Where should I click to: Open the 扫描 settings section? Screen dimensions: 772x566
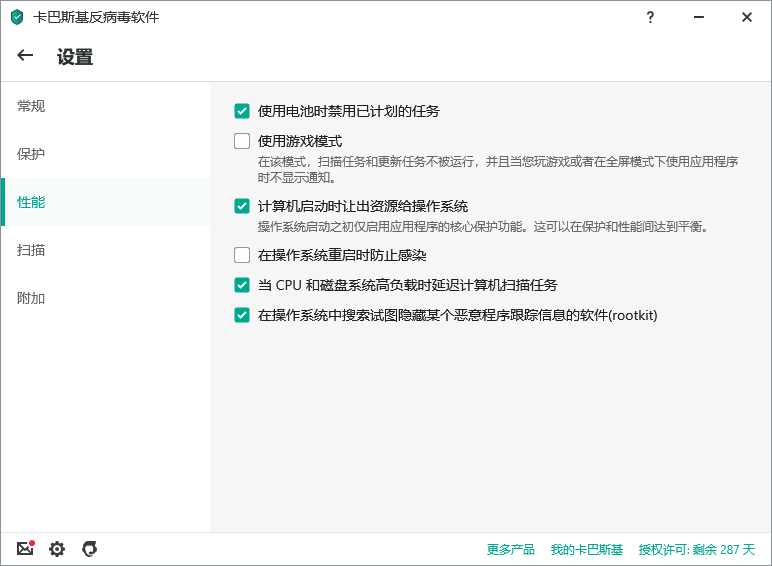coord(105,250)
